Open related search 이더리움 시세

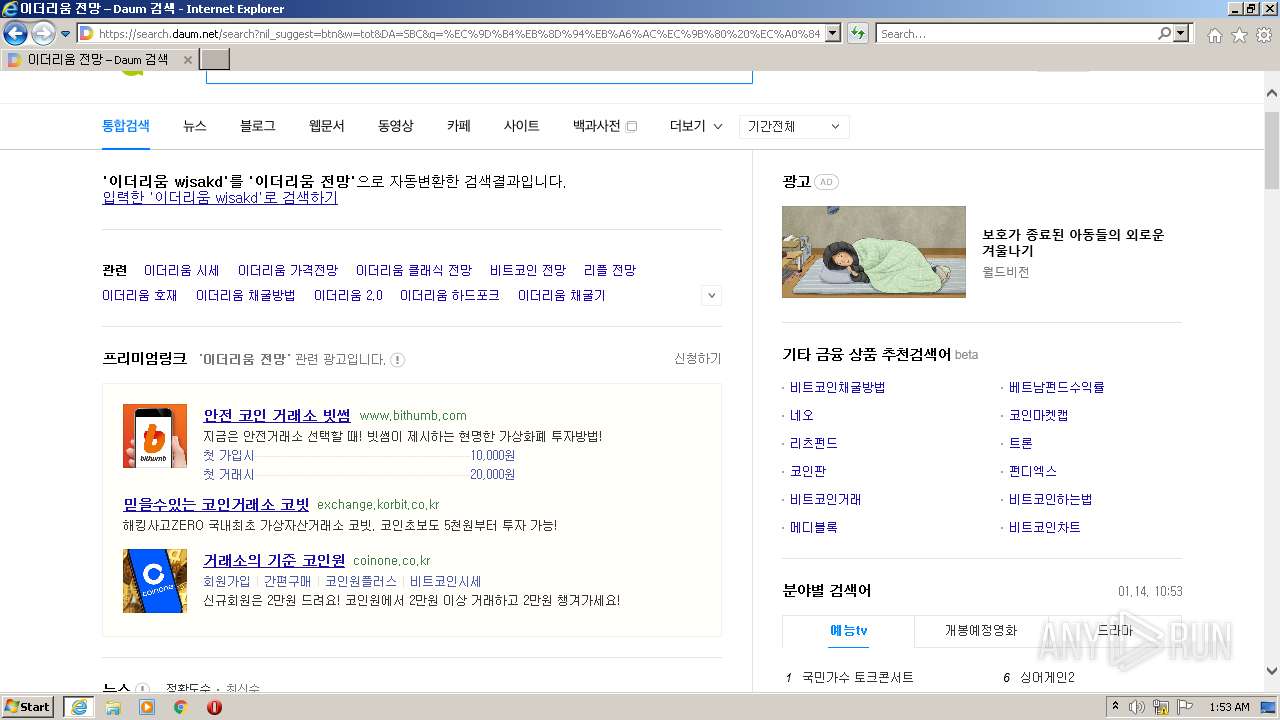181,270
